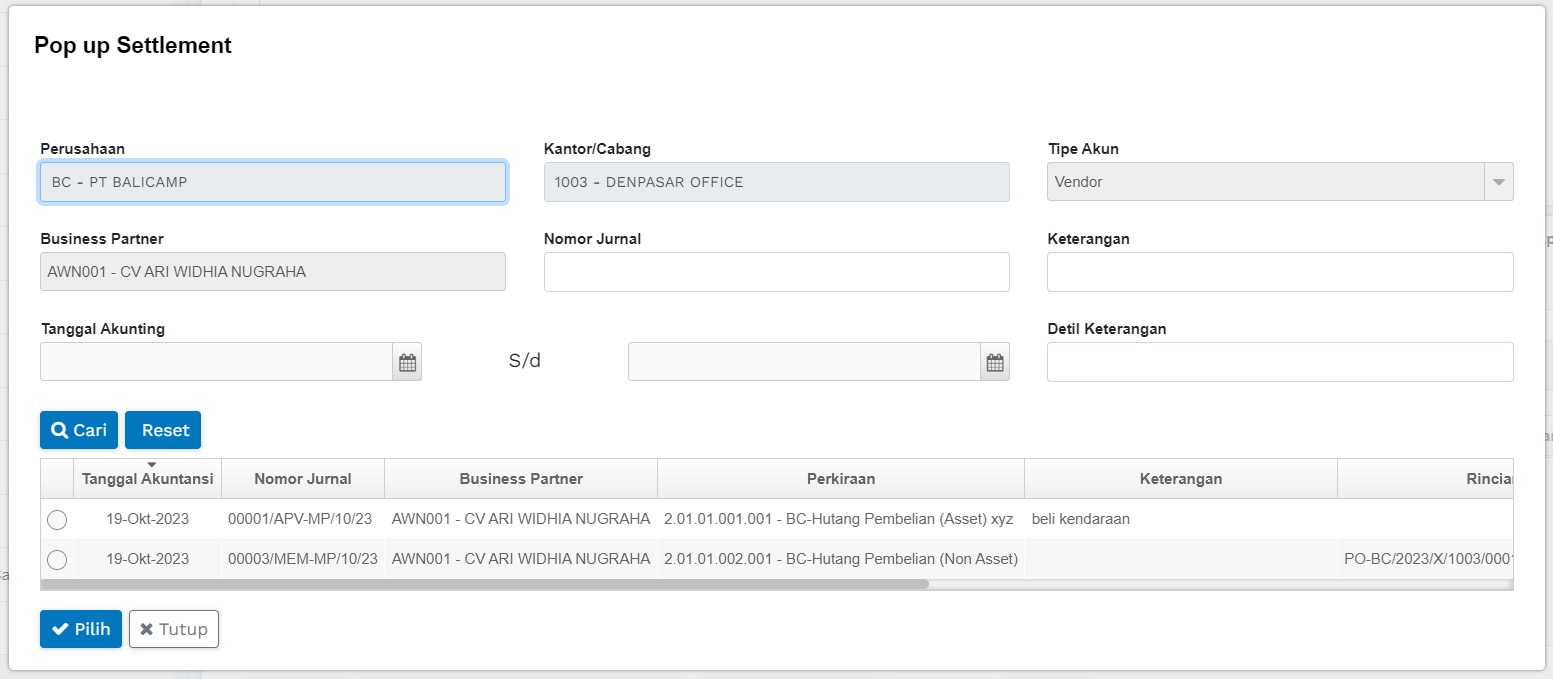Open the start date calendar picker
The image size is (1553, 679).
407,362
